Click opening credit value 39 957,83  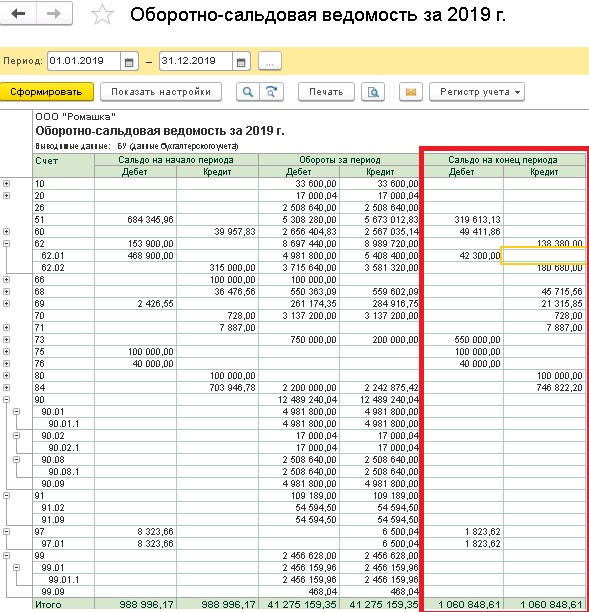coord(235,232)
